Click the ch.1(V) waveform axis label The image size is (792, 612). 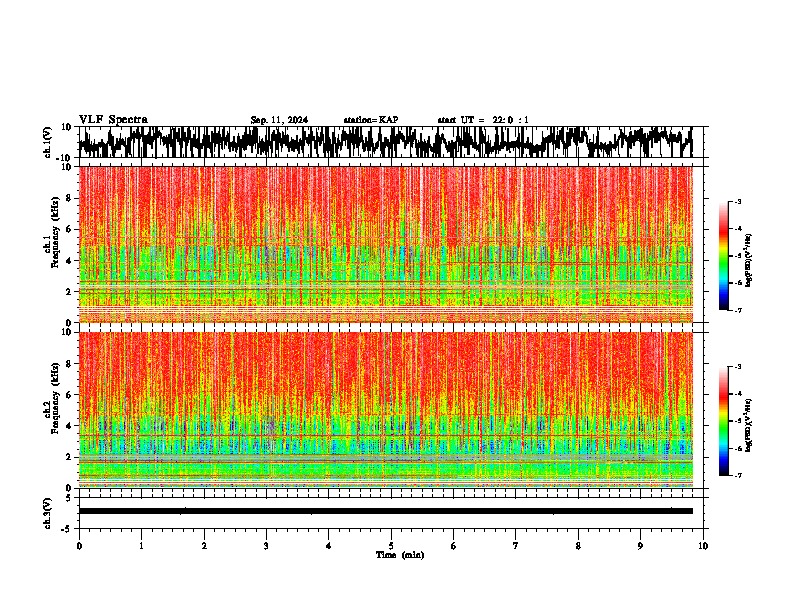pos(48,142)
